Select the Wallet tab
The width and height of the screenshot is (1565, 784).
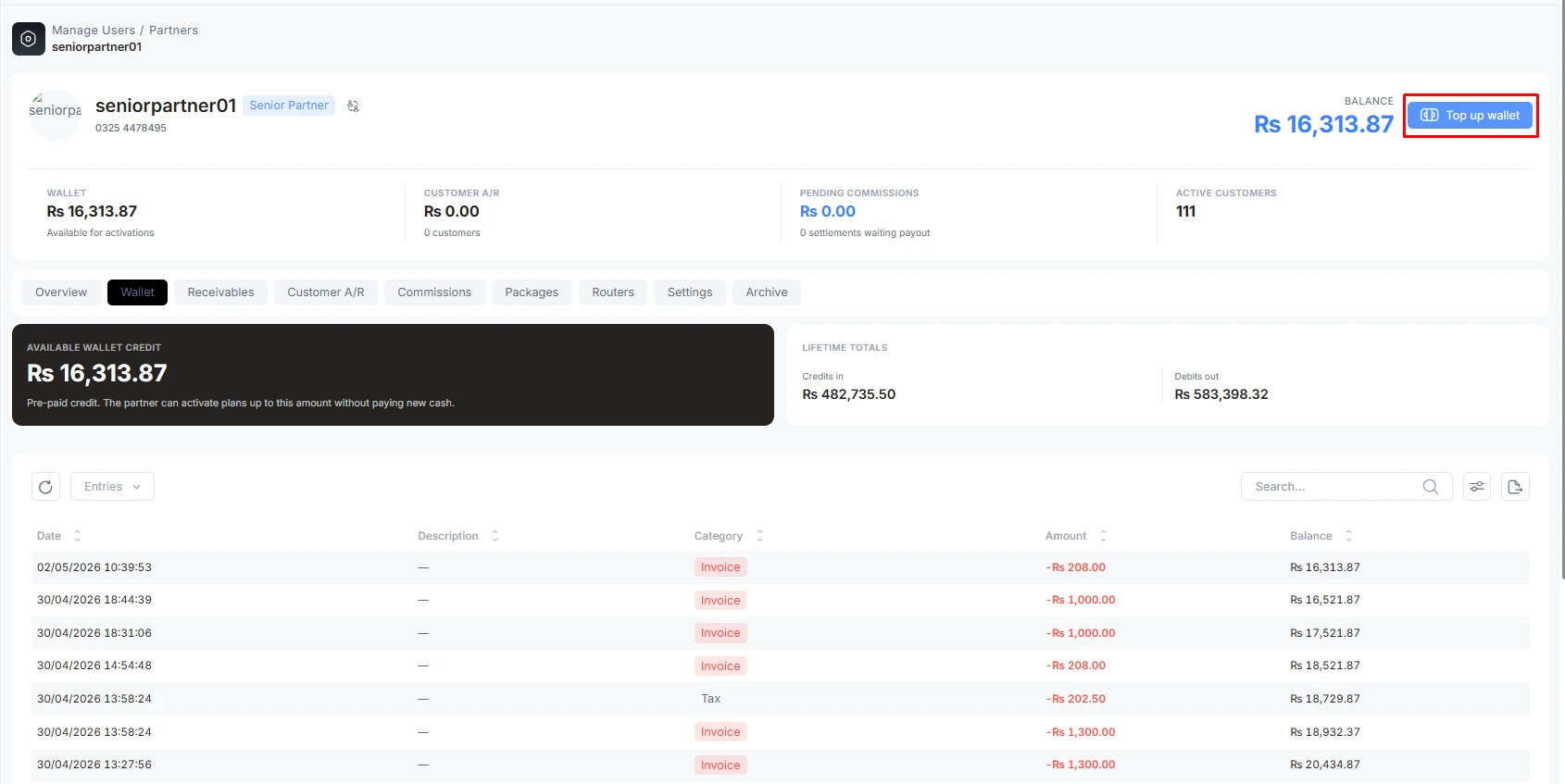(137, 292)
